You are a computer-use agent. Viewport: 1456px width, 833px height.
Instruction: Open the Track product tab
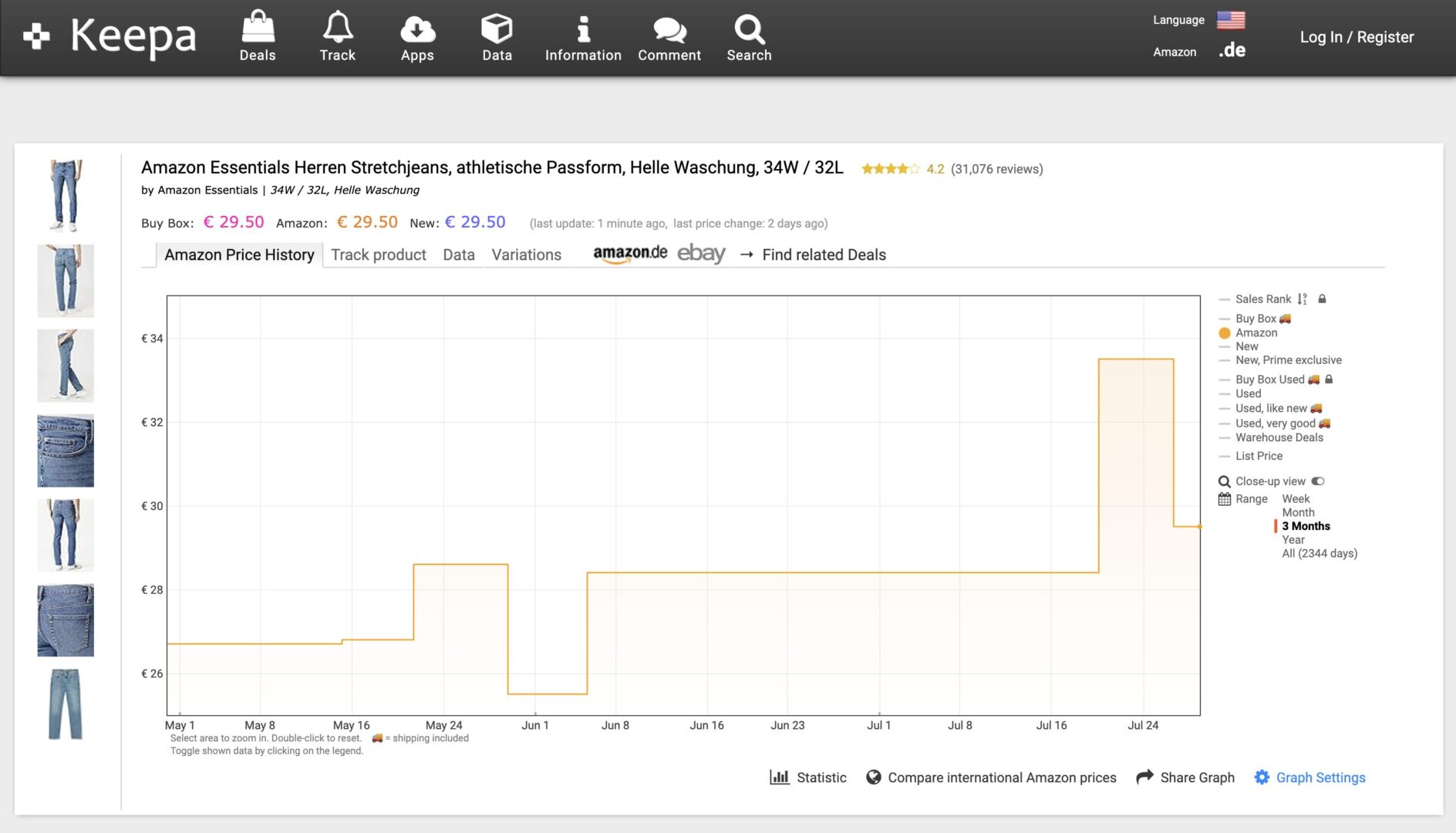click(x=378, y=255)
